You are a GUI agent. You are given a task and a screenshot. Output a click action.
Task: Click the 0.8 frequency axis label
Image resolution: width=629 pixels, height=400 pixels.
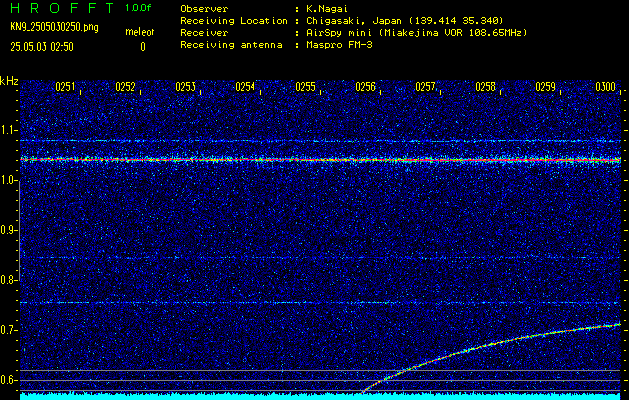coord(8,280)
